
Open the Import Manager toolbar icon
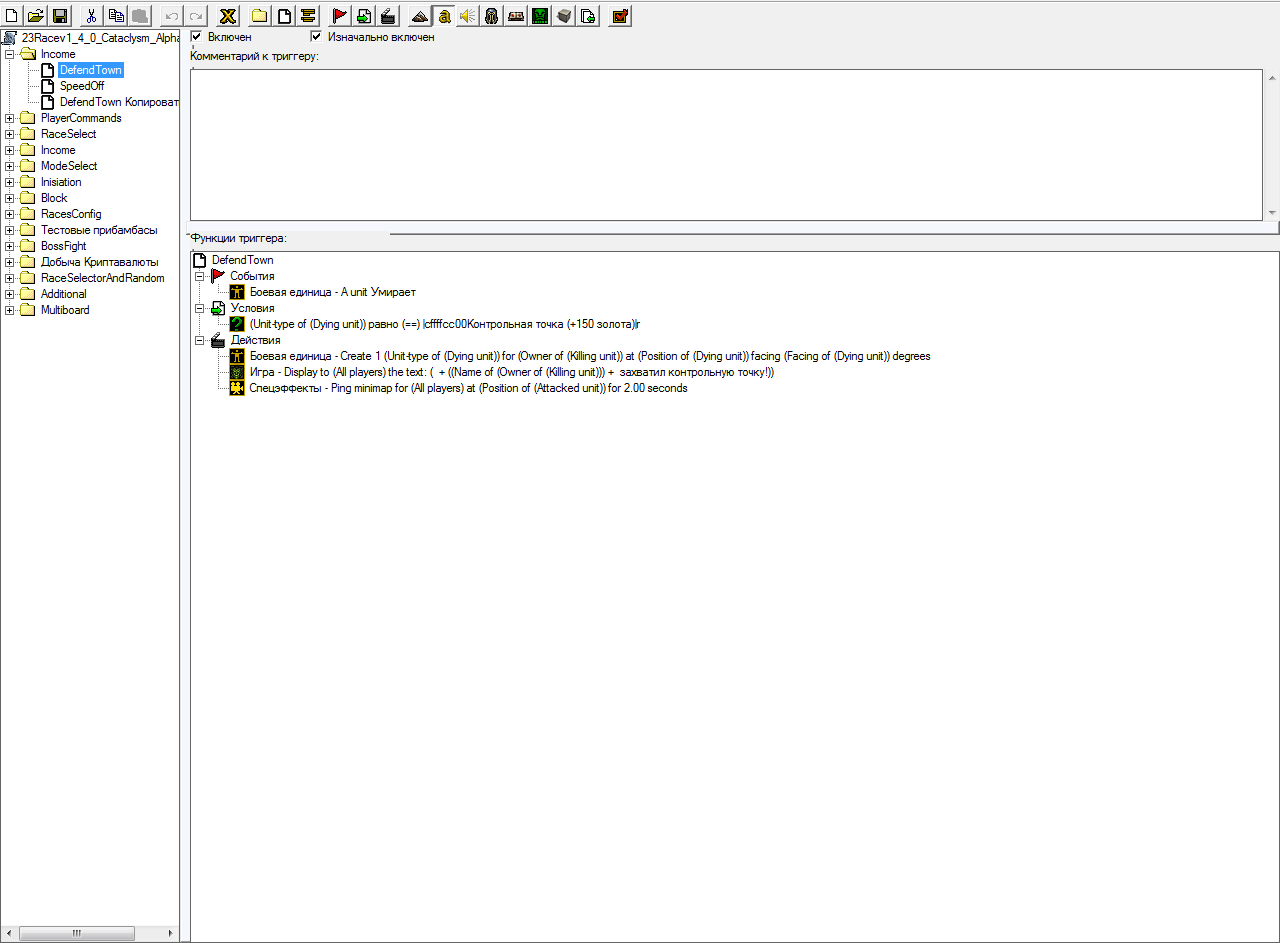pos(588,15)
